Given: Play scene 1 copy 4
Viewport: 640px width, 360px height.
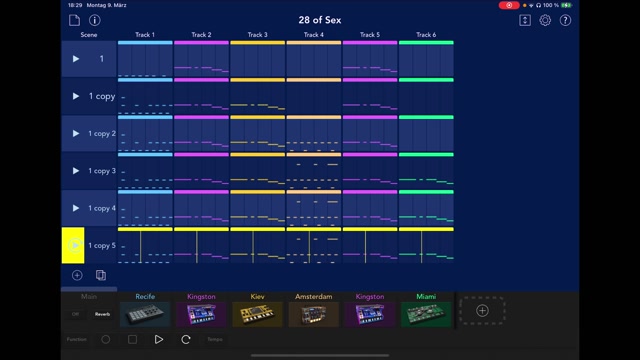Looking at the screenshot, I should coord(76,208).
